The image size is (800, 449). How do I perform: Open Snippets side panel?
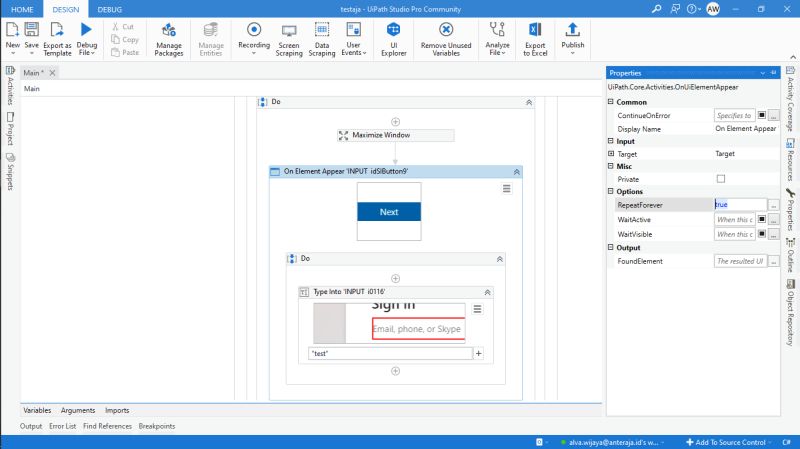point(10,171)
